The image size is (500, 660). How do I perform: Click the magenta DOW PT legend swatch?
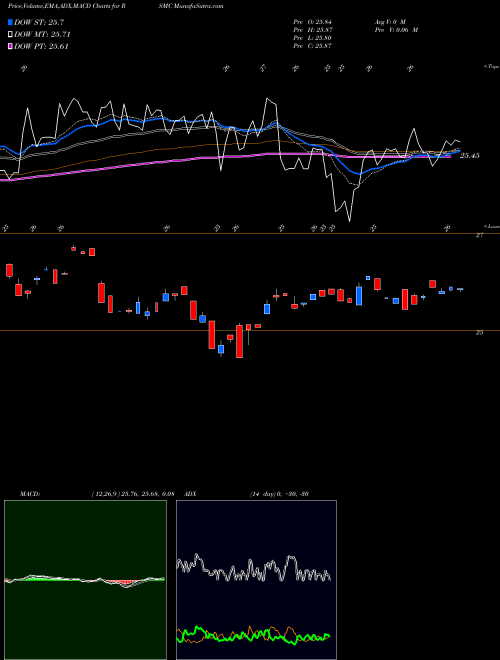click(x=11, y=46)
